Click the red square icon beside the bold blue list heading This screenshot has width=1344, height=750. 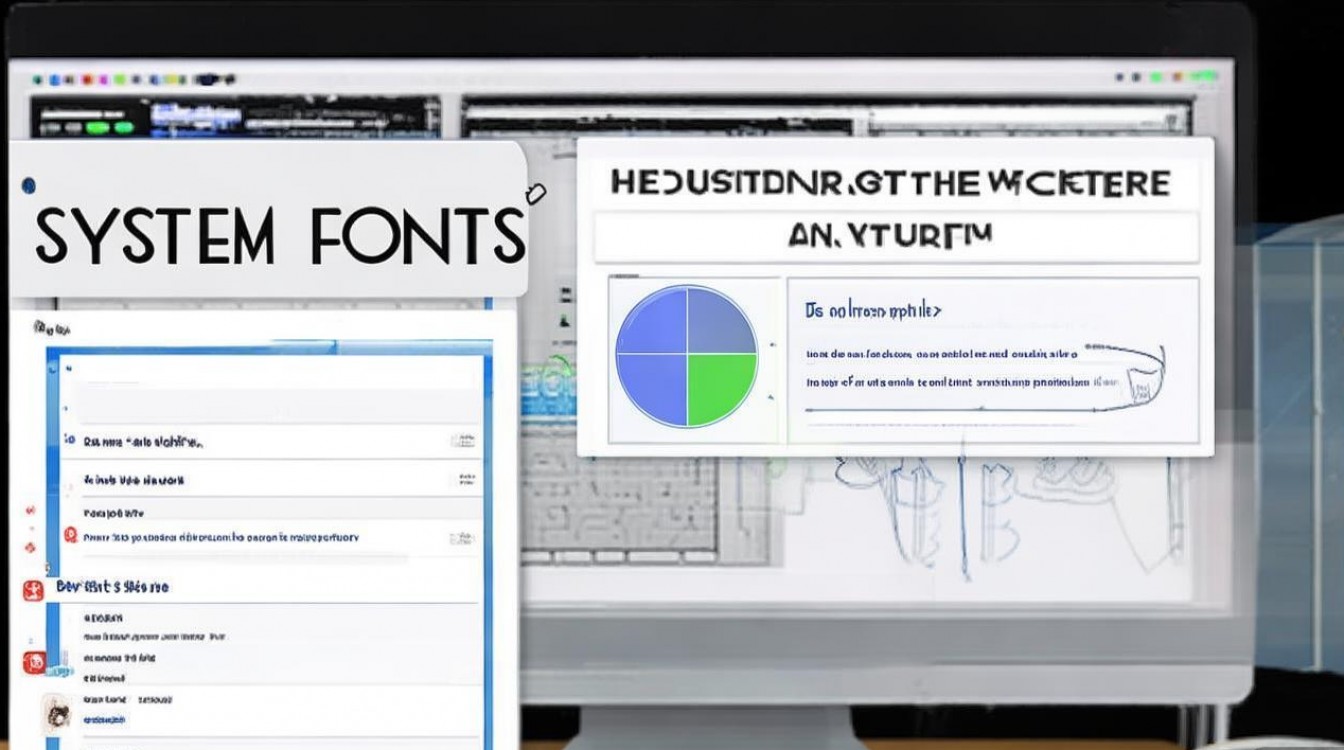coord(33,590)
